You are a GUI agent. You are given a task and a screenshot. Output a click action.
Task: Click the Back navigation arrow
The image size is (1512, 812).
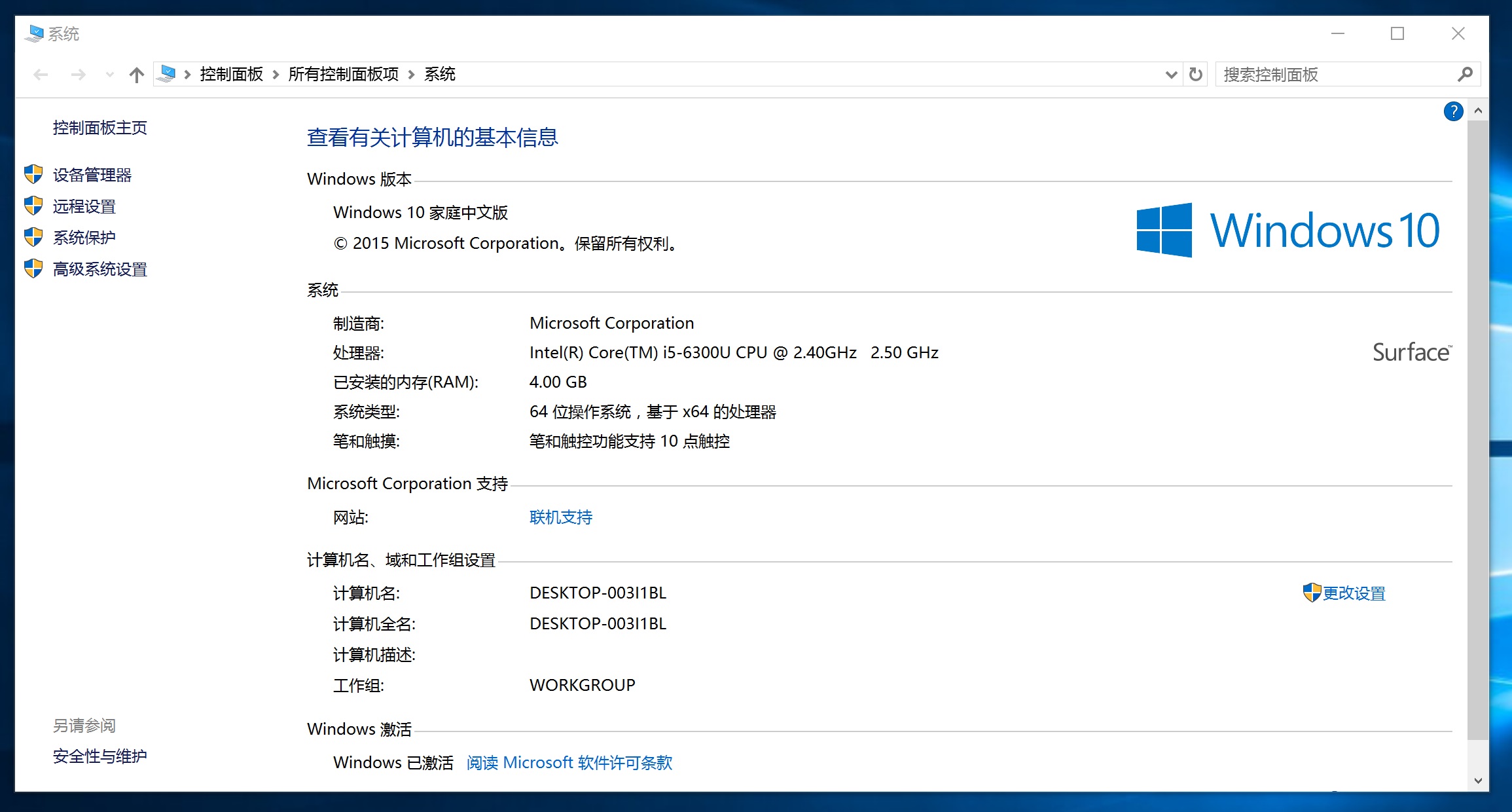tap(41, 75)
